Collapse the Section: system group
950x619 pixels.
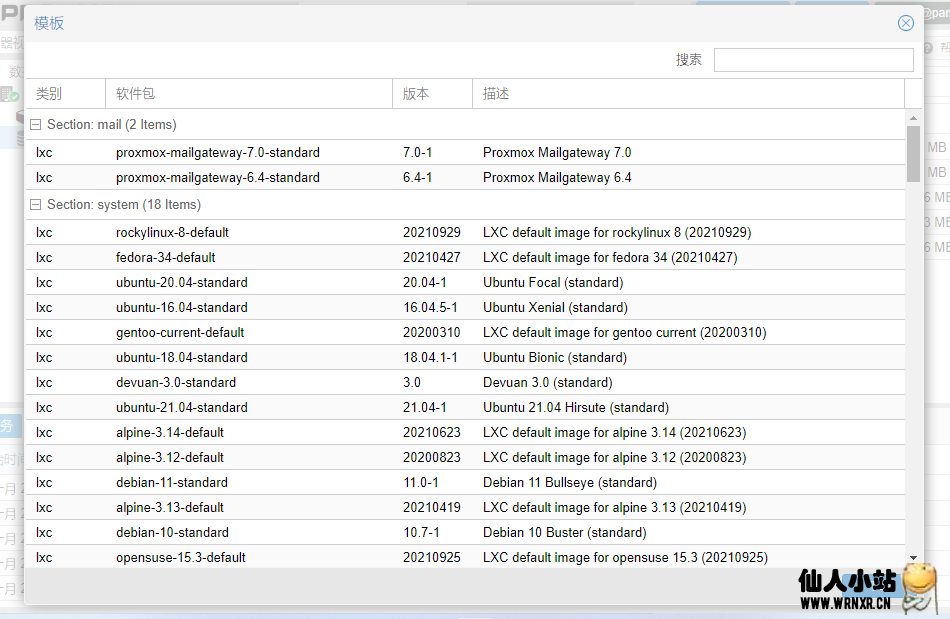36,205
